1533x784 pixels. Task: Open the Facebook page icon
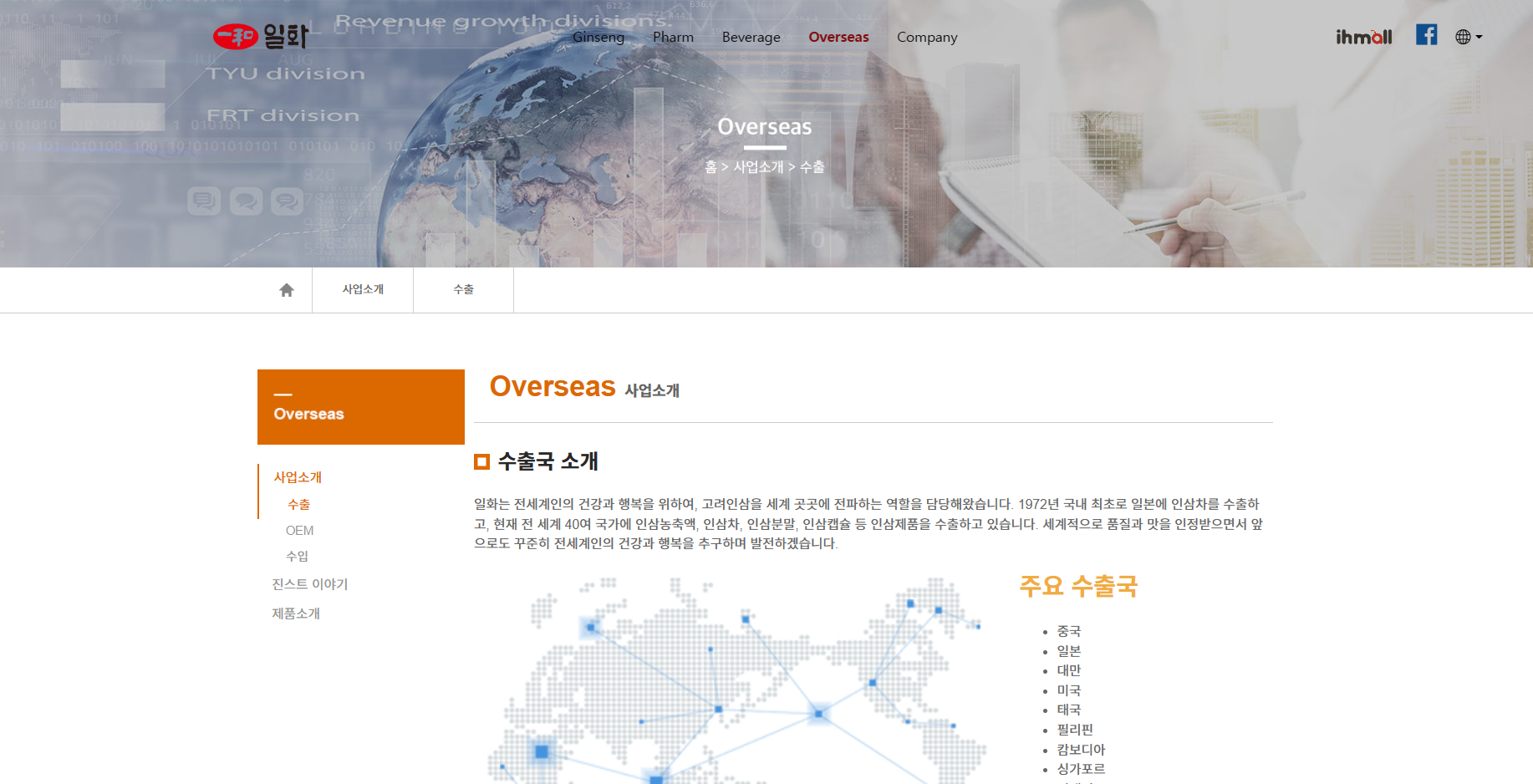(1426, 34)
